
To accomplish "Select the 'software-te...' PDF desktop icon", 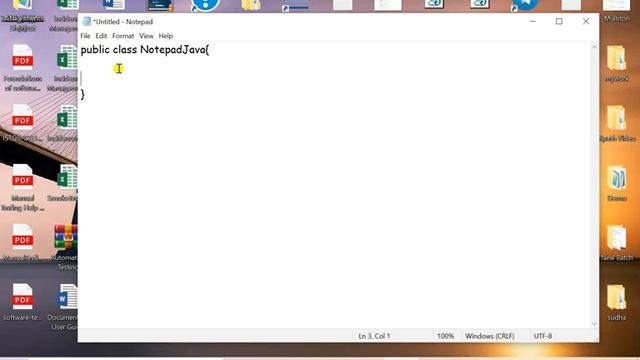I will 22,302.
